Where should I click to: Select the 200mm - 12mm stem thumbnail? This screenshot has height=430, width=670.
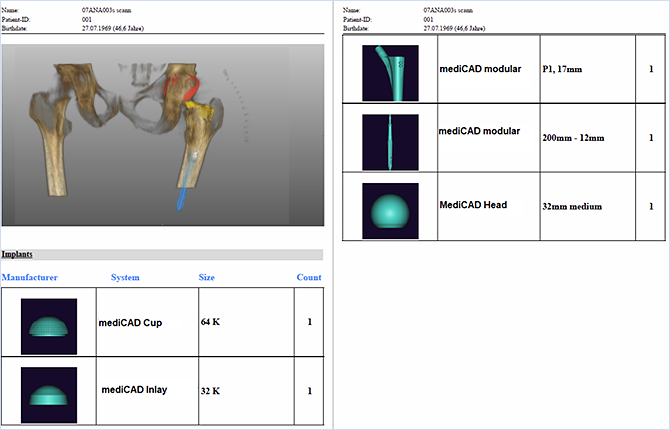390,142
